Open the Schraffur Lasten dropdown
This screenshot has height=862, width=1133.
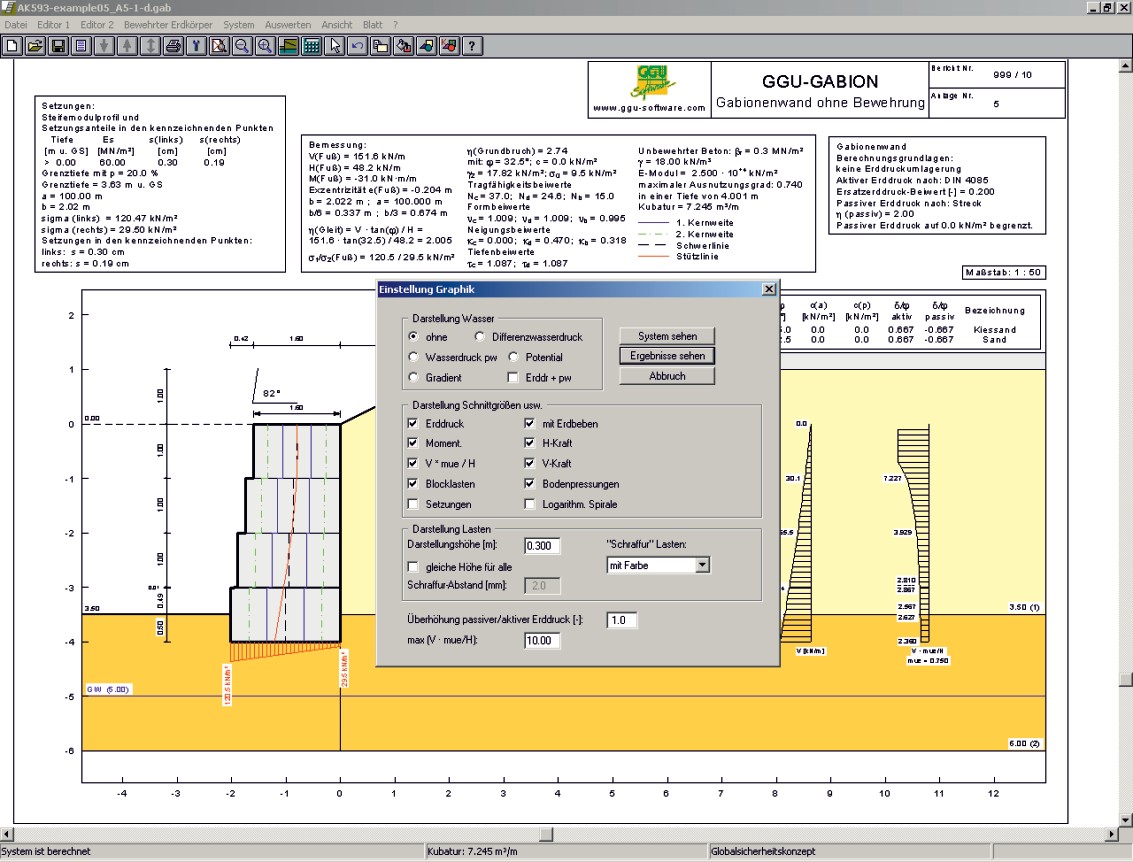(703, 564)
